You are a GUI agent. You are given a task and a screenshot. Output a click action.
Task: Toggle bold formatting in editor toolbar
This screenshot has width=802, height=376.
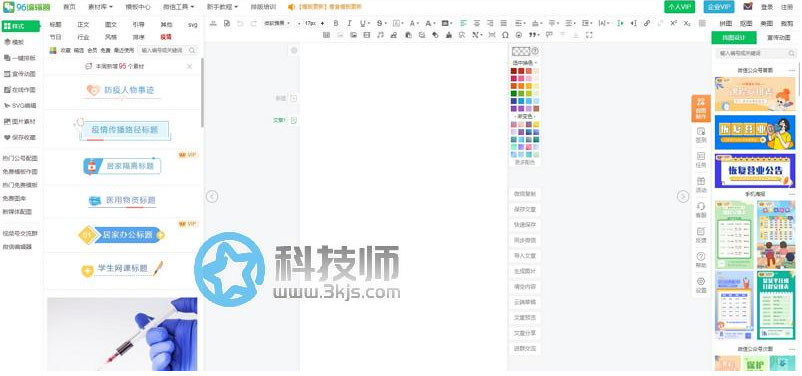(336, 23)
